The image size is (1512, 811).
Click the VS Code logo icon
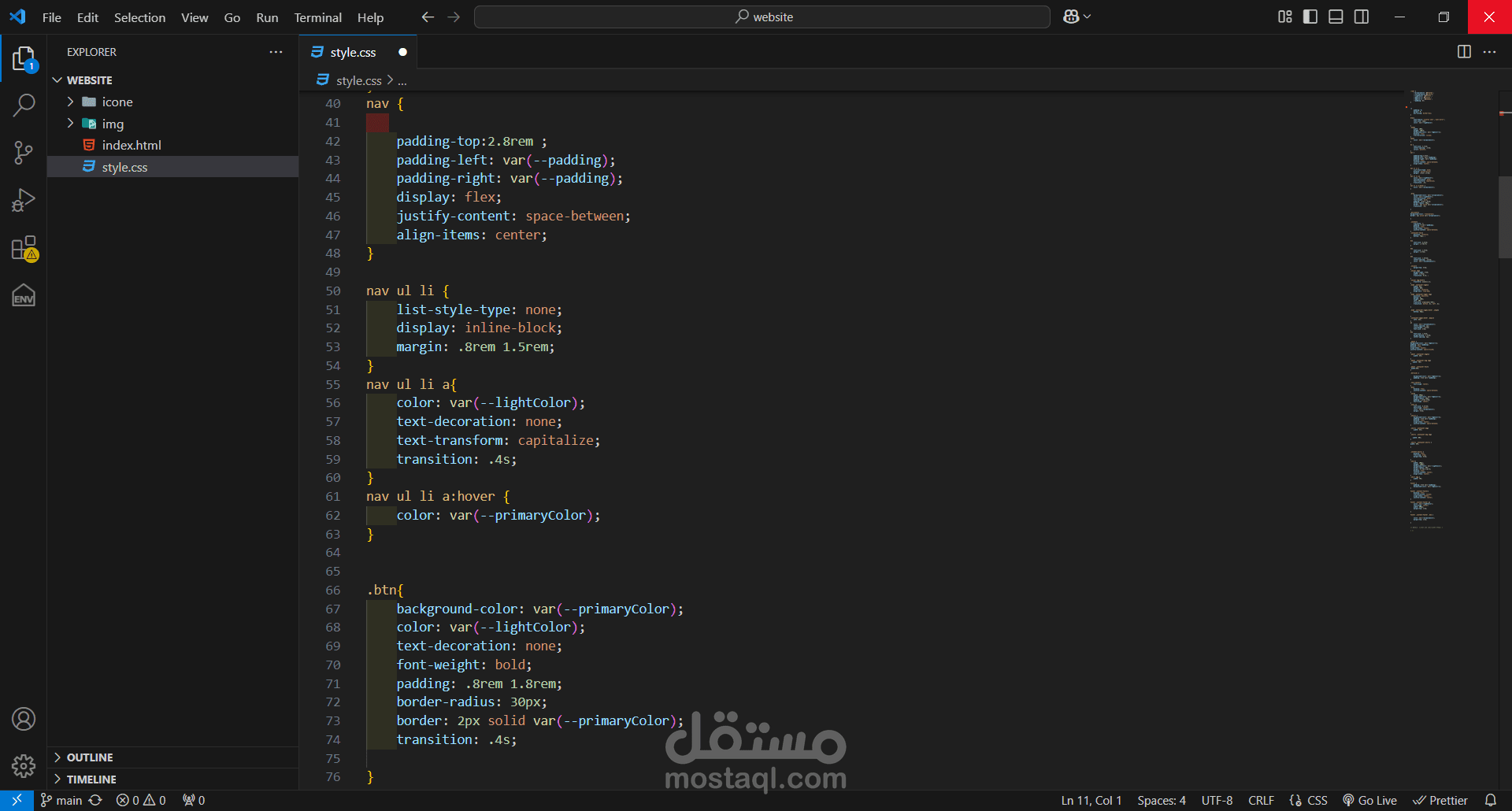(x=17, y=17)
